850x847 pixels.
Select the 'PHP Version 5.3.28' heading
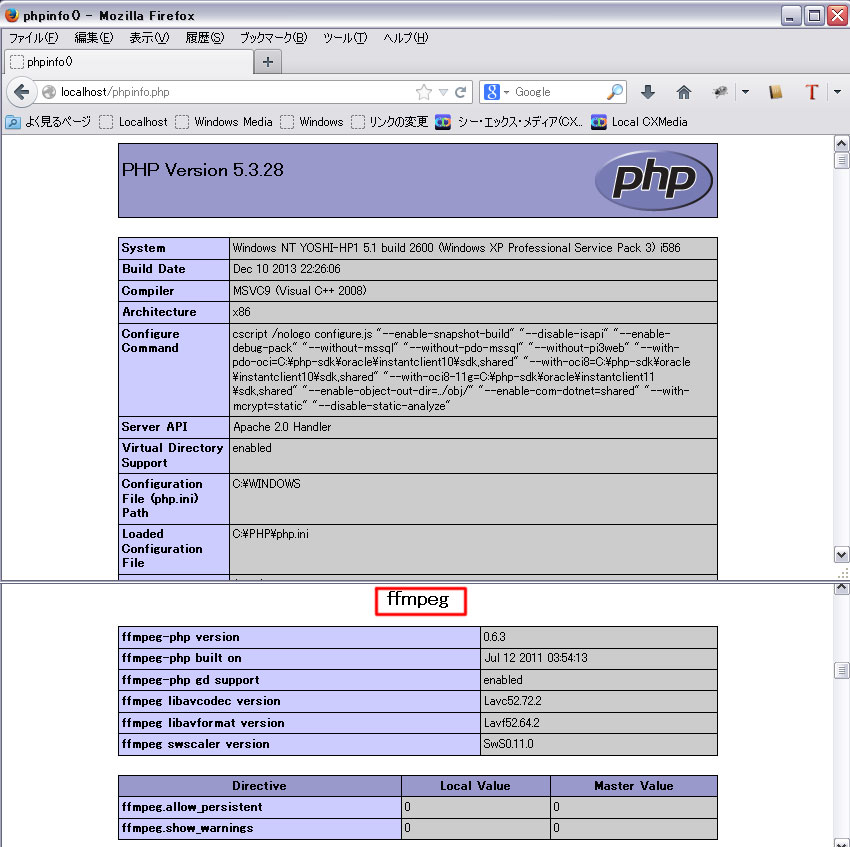coord(202,170)
